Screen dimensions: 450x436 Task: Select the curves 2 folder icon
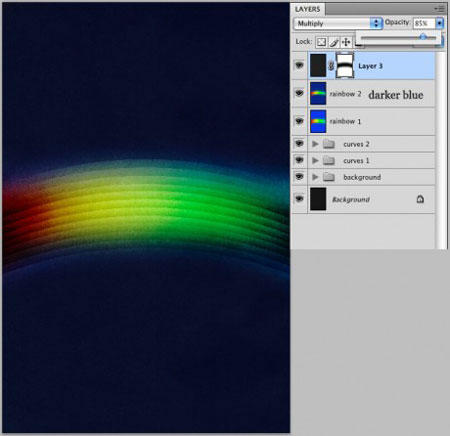[x=329, y=144]
